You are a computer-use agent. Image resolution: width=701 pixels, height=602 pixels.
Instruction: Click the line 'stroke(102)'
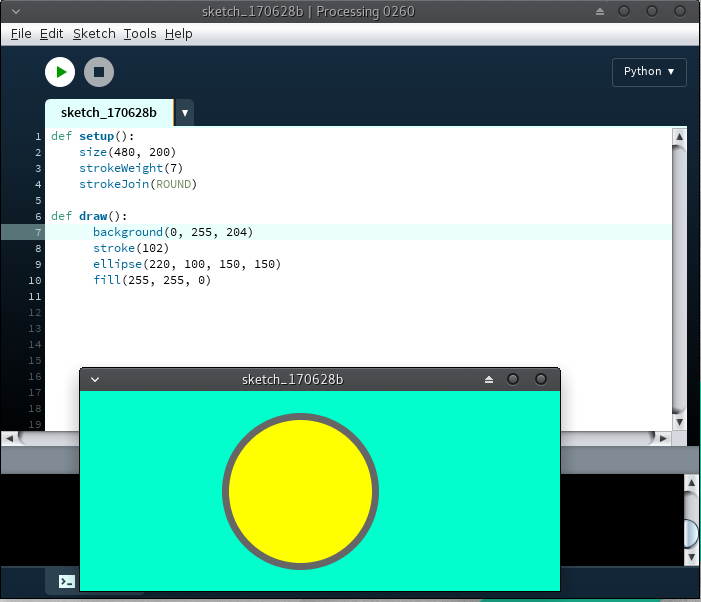131,248
